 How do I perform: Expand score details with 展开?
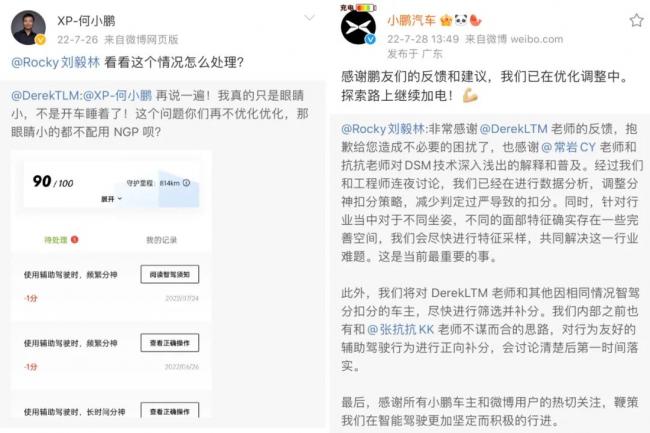tap(112, 199)
